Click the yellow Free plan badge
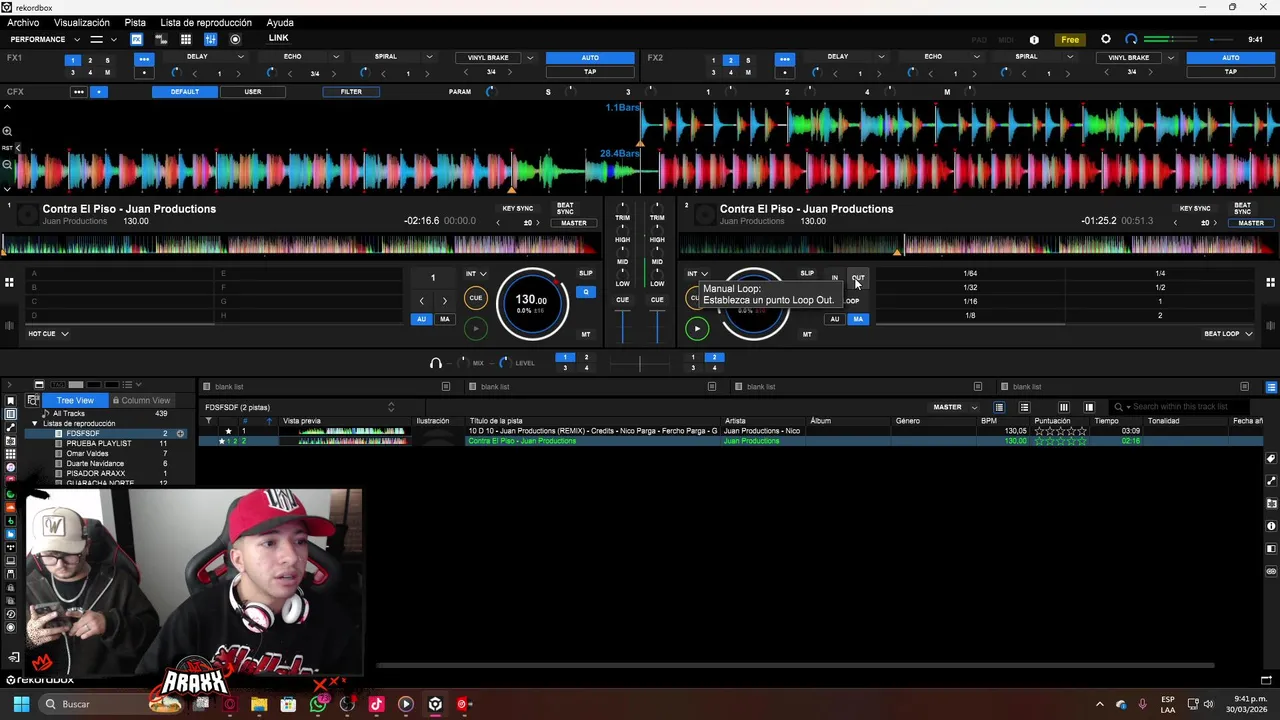Image resolution: width=1280 pixels, height=720 pixels. [x=1070, y=40]
